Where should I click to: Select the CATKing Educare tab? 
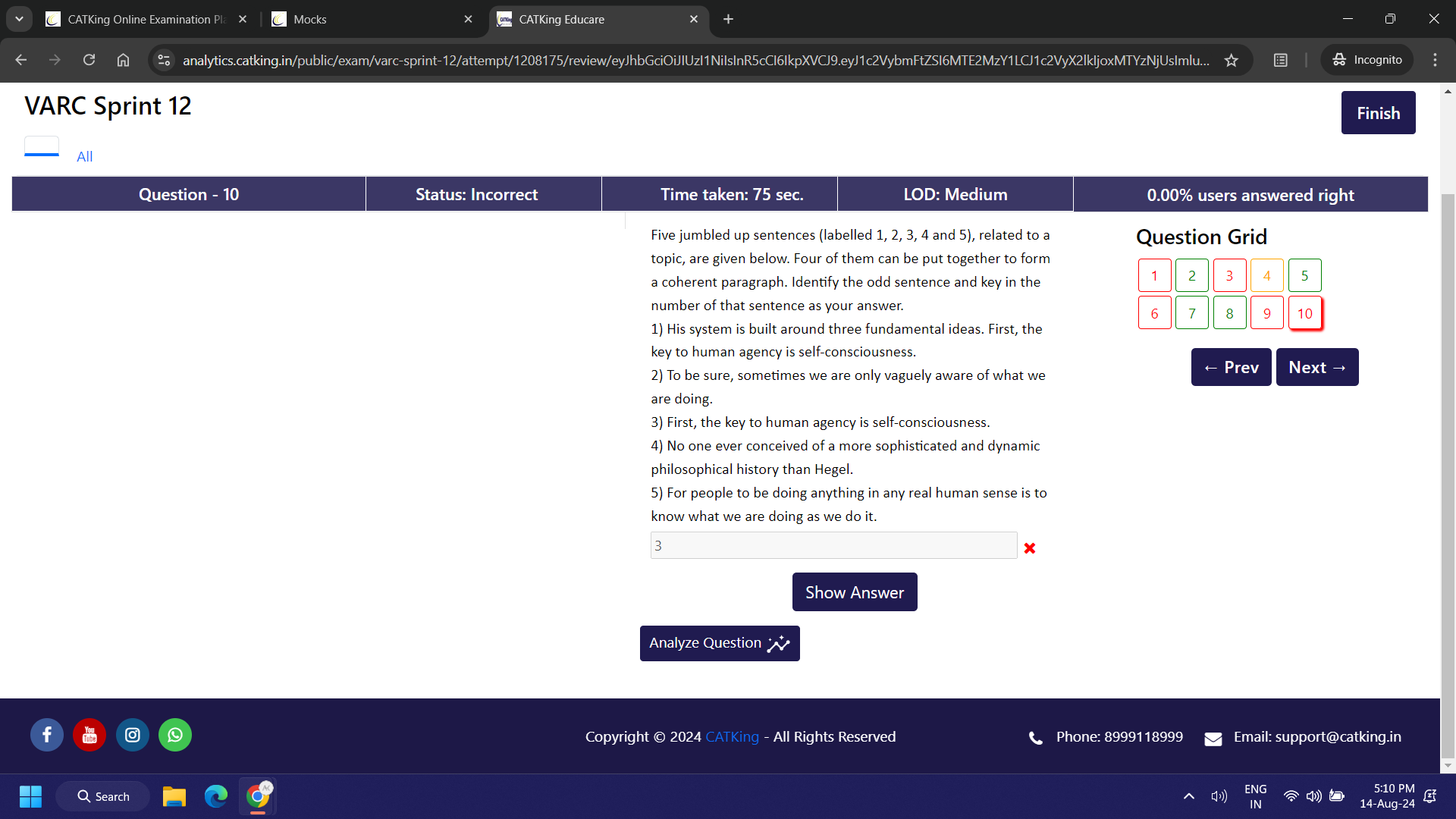tap(599, 19)
